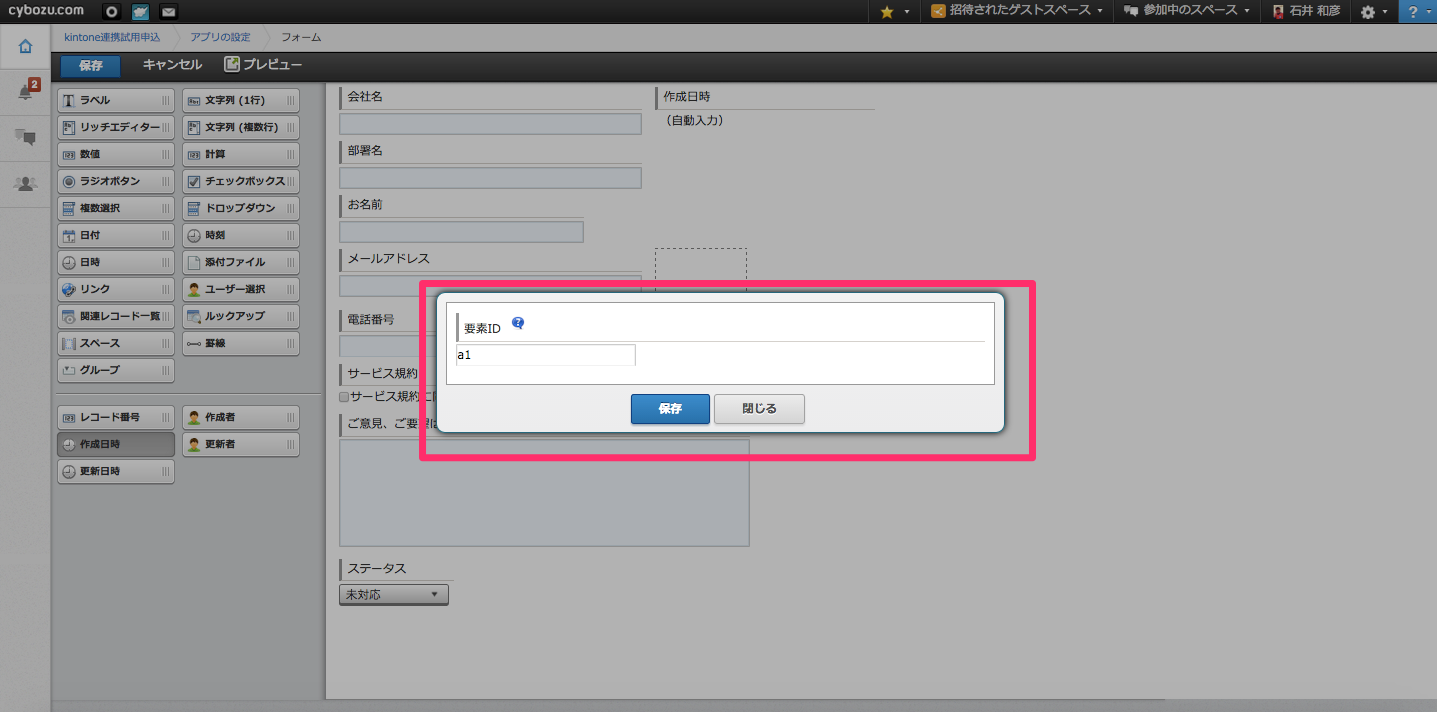
Task: Click the help icon beside 要素ID
Action: click(518, 323)
